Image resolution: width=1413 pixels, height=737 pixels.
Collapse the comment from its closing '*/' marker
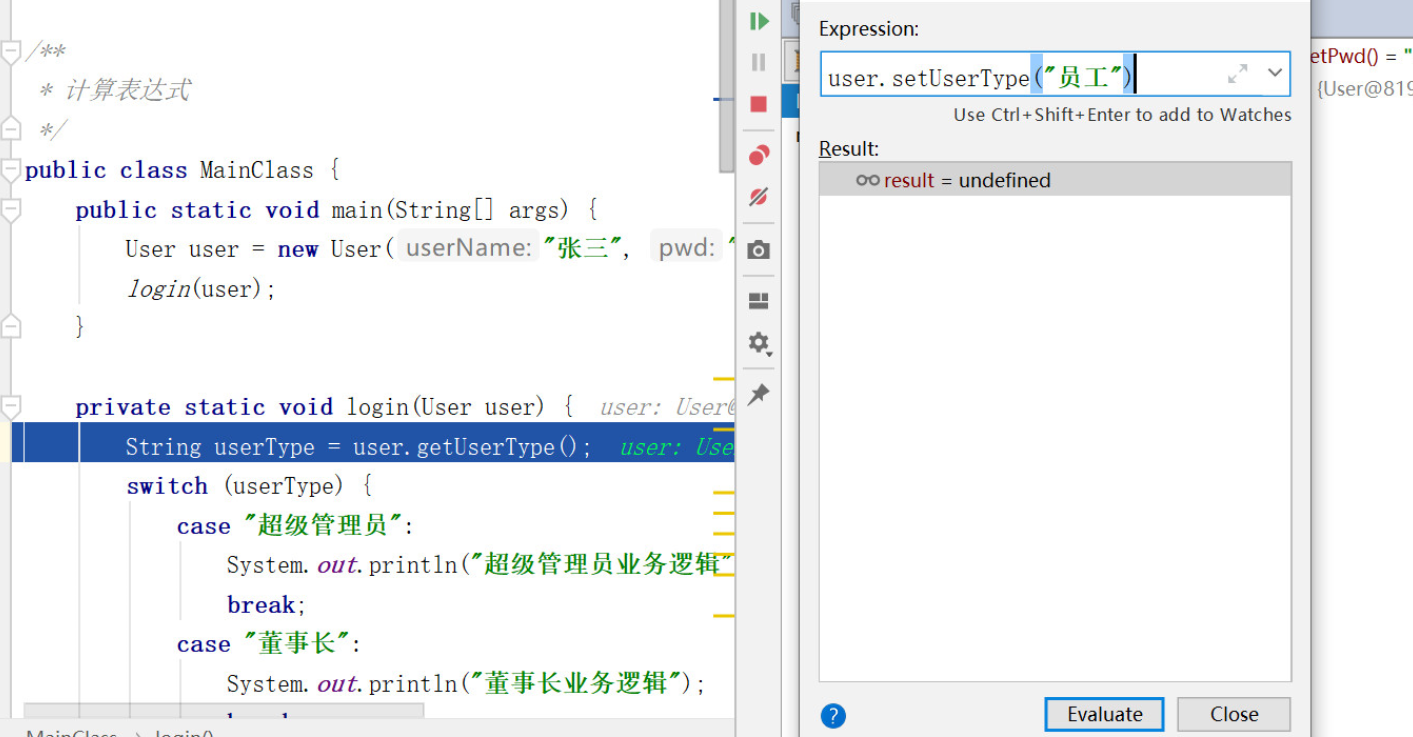(10, 129)
